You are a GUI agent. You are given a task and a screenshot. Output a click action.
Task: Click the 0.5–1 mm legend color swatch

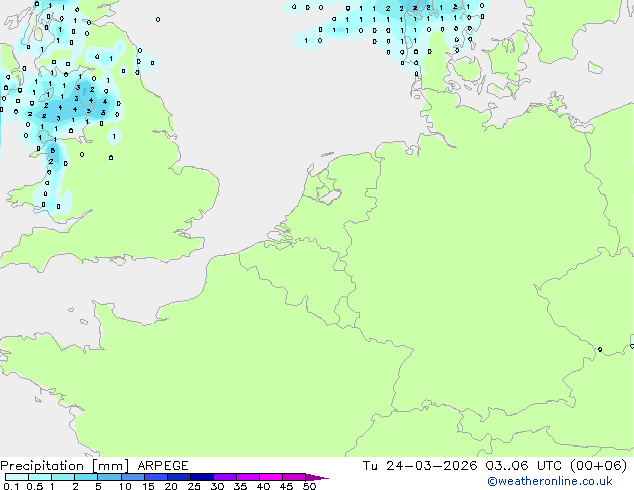pyautogui.click(x=40, y=477)
